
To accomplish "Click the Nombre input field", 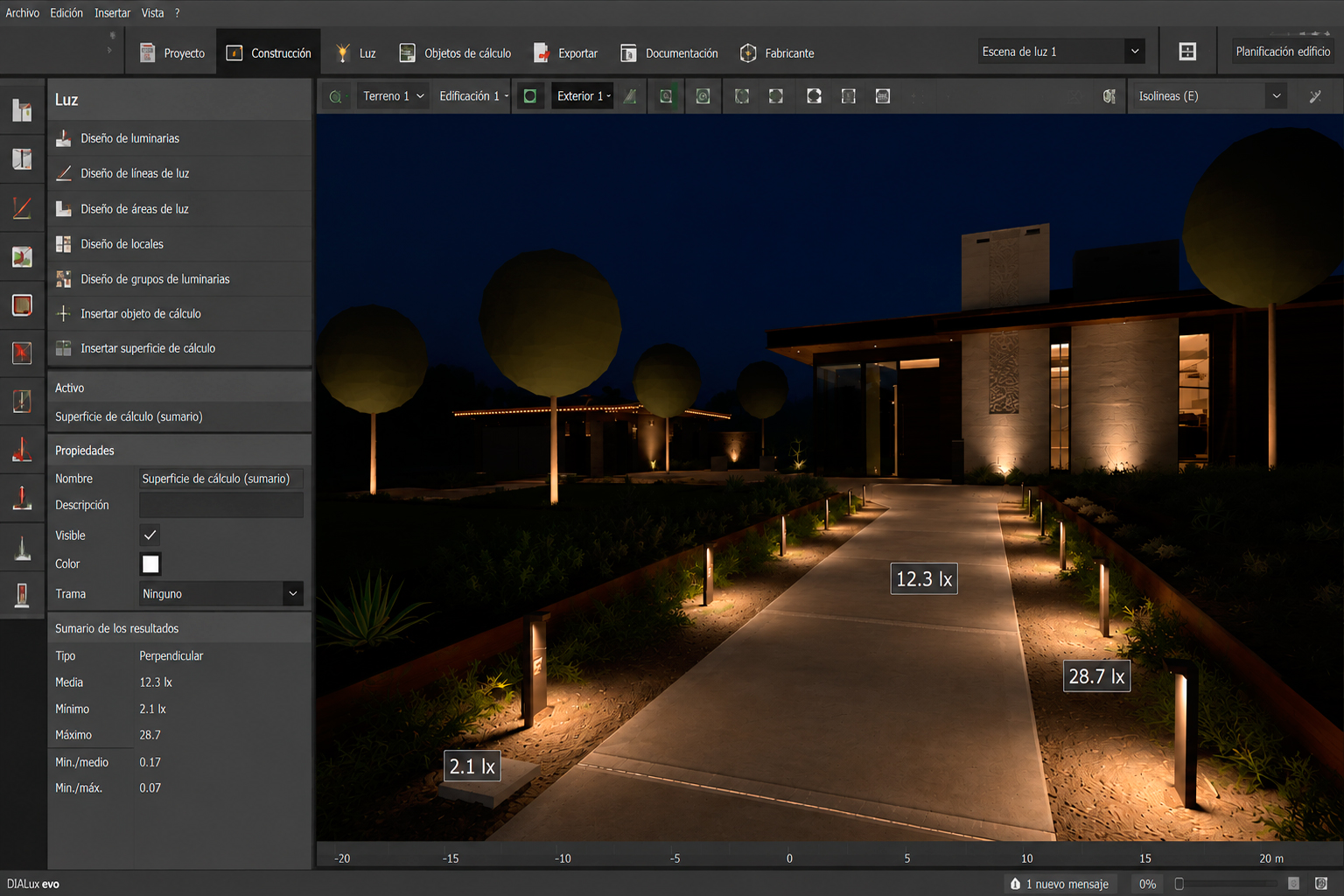I will pyautogui.click(x=221, y=479).
